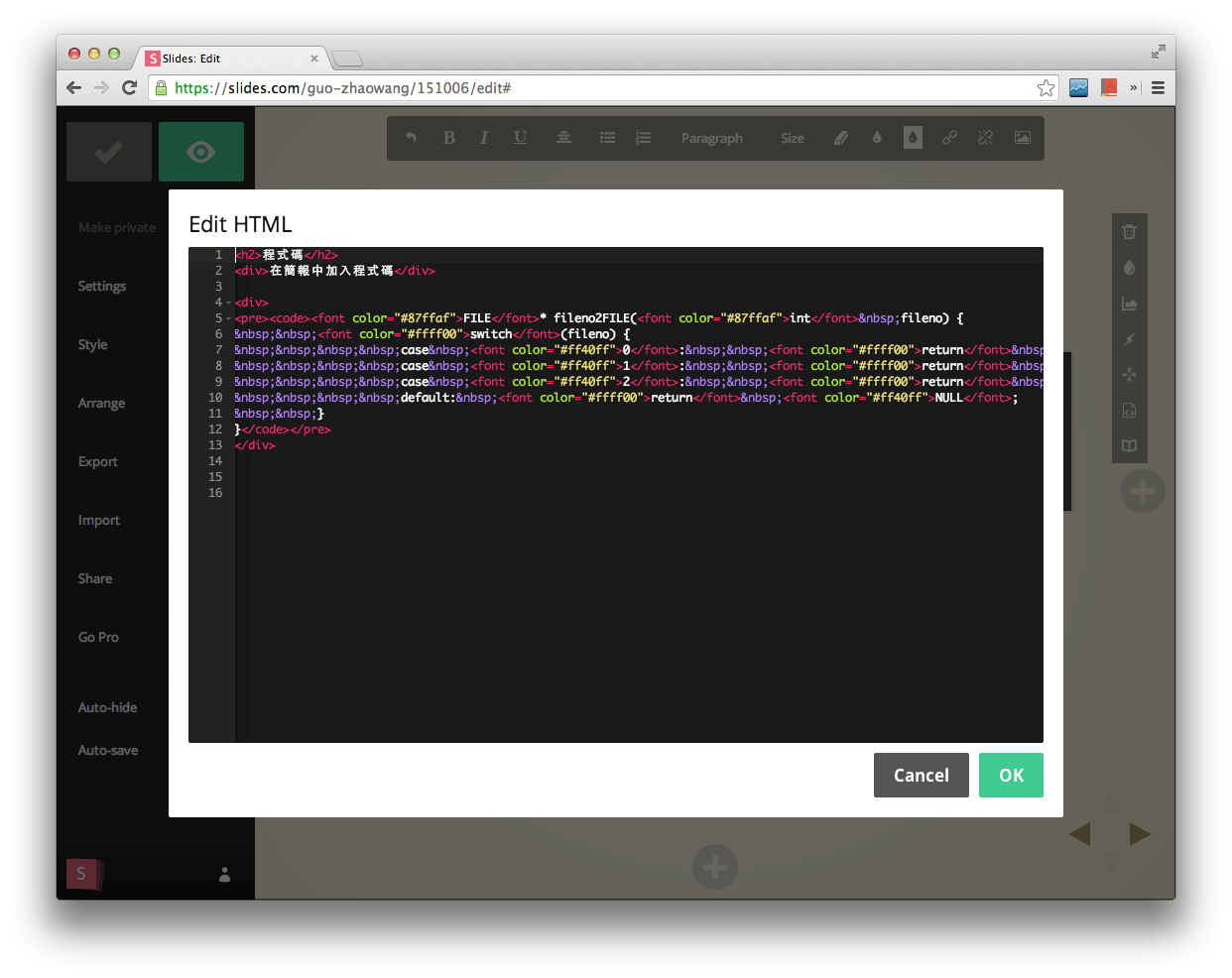The width and height of the screenshot is (1232, 978).
Task: Open the Paragraph format dropdown
Action: coord(711,138)
